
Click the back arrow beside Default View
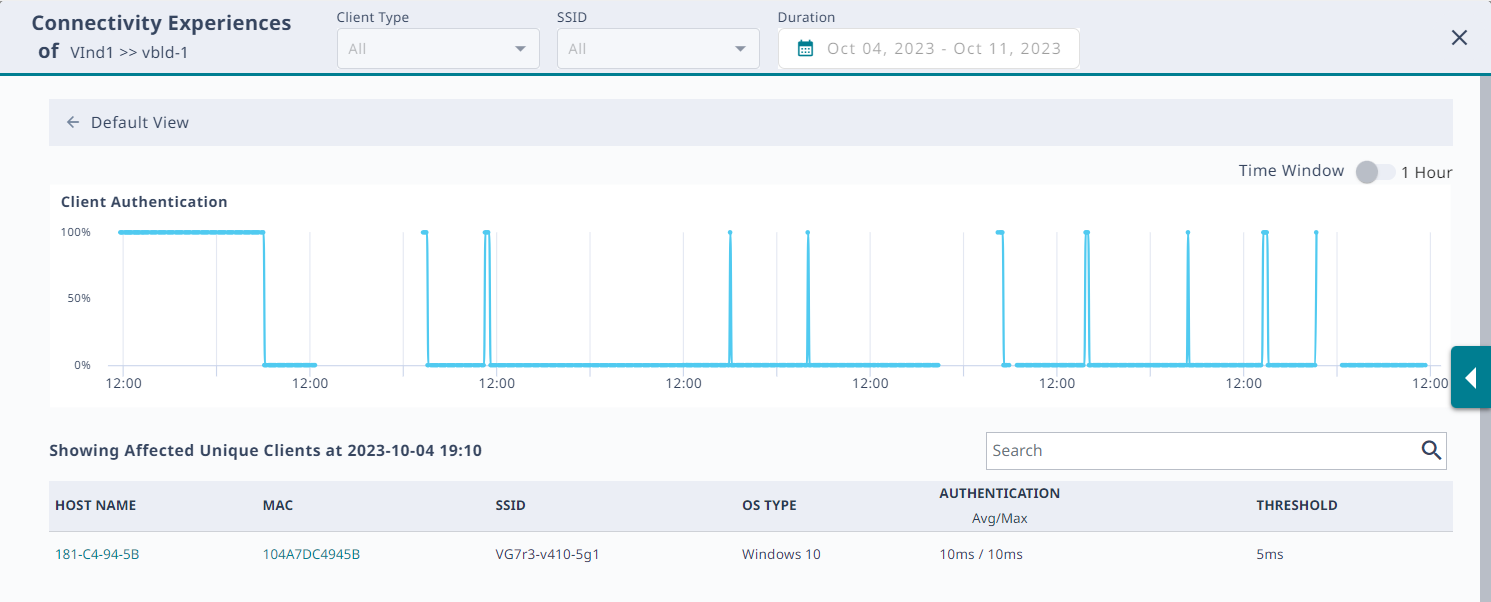(73, 123)
